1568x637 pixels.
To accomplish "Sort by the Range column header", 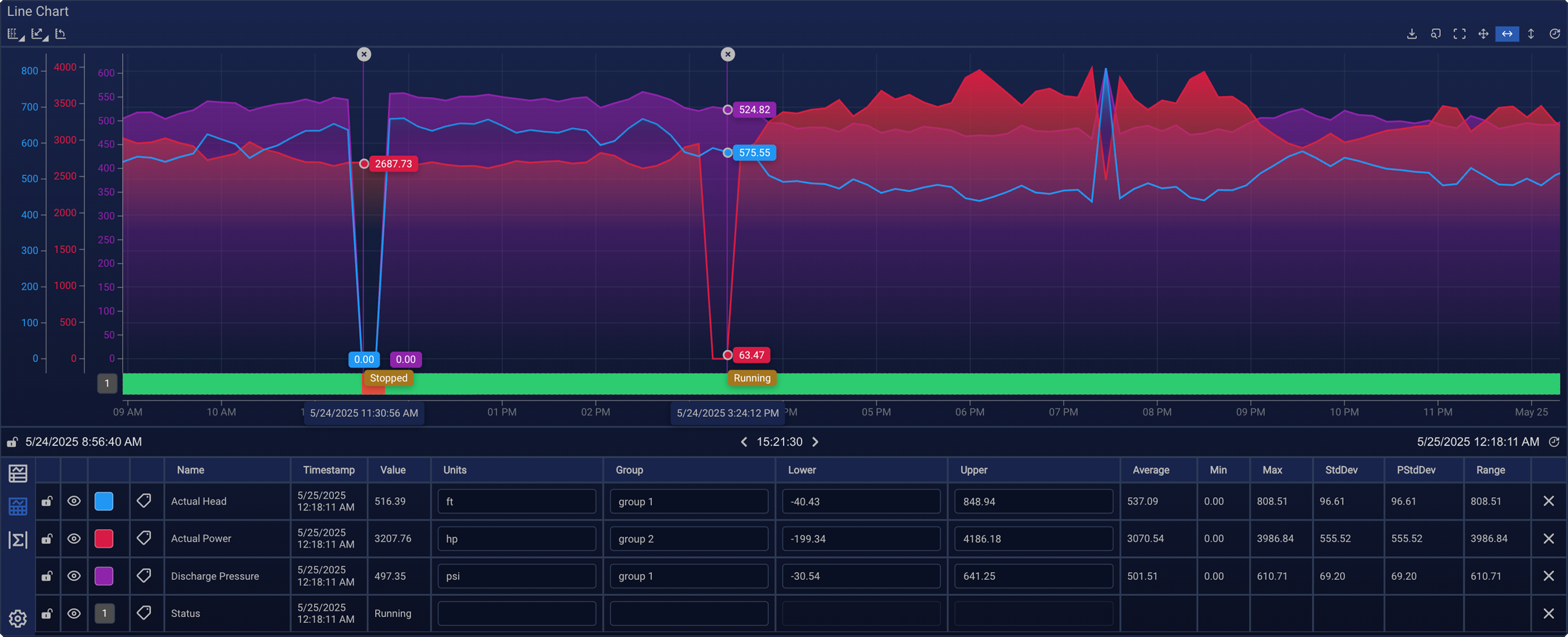I will pyautogui.click(x=1490, y=470).
